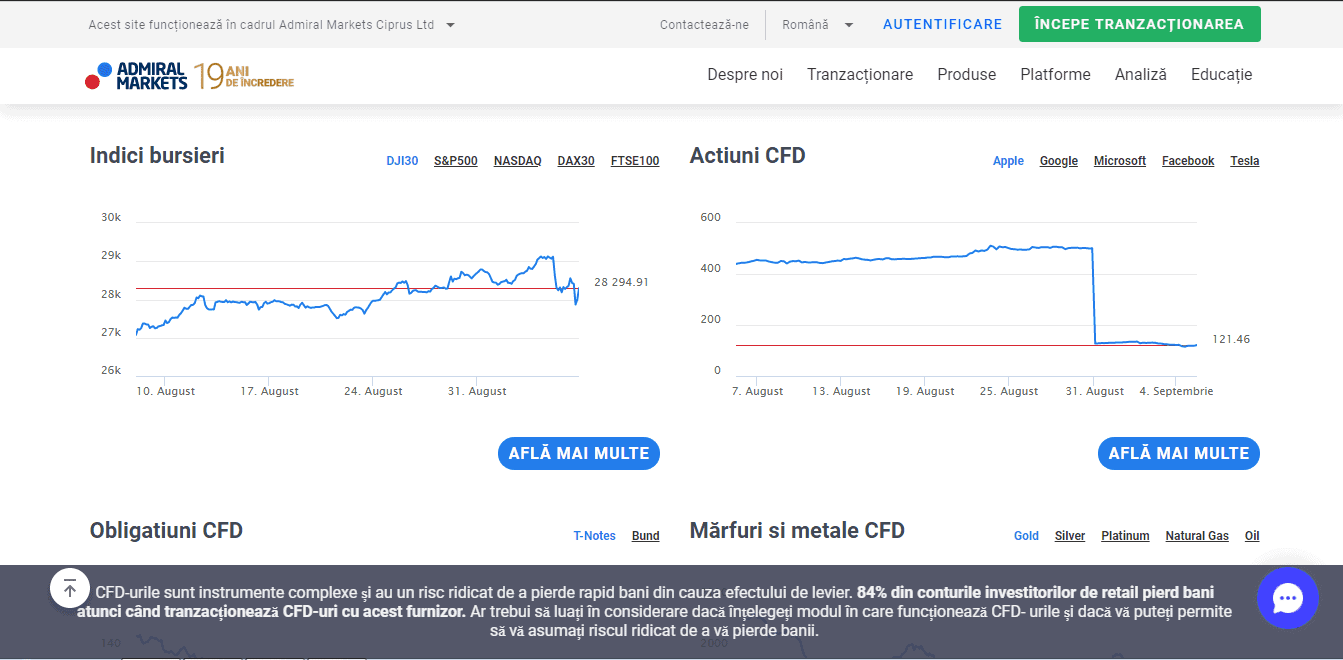This screenshot has width=1343, height=660.
Task: Click the ÎNCEPE TRANZACȚIONAREA button
Action: [1139, 24]
